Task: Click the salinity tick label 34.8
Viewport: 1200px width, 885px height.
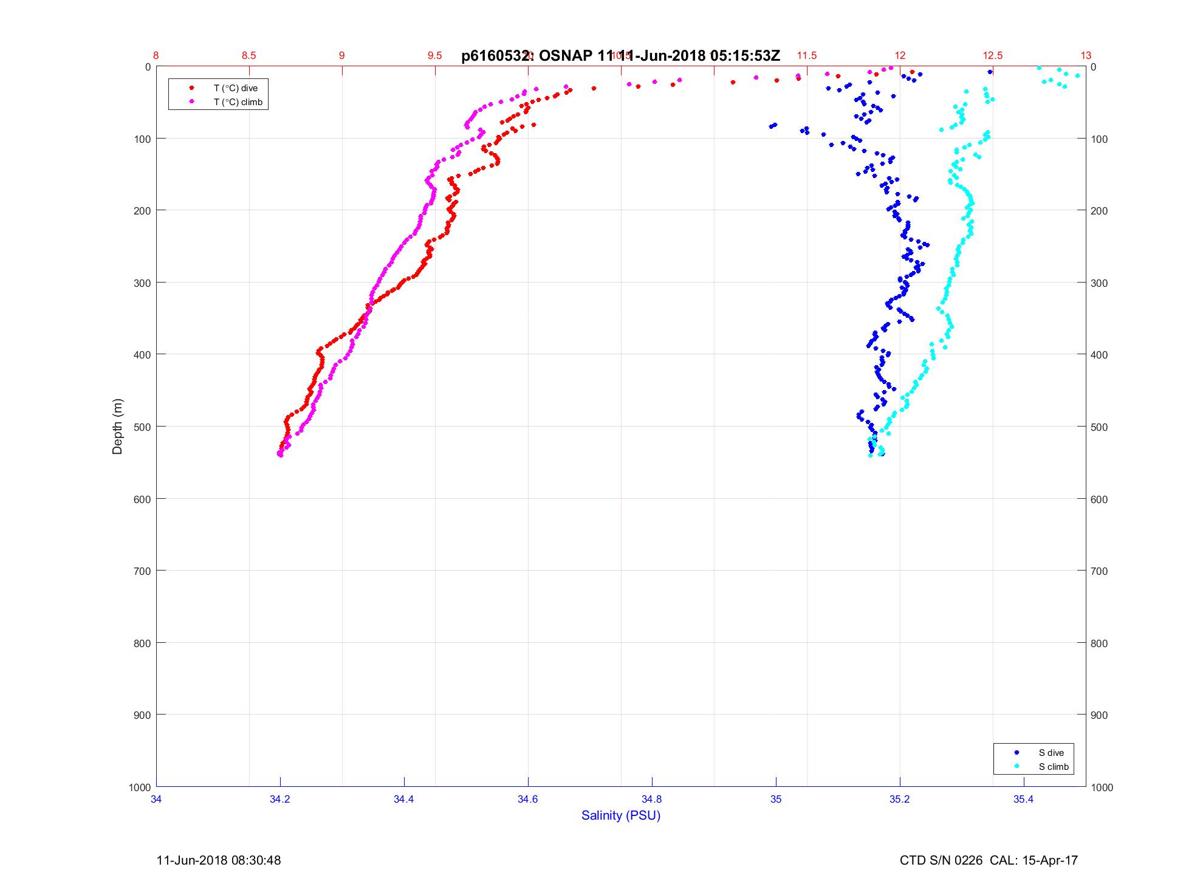Action: pyautogui.click(x=652, y=799)
